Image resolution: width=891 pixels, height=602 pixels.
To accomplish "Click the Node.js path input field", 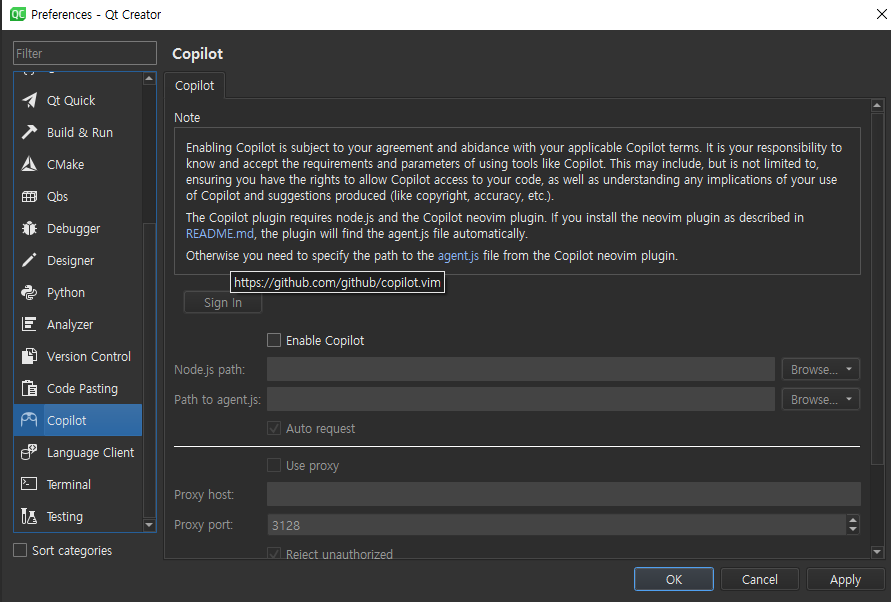I will pyautogui.click(x=521, y=369).
